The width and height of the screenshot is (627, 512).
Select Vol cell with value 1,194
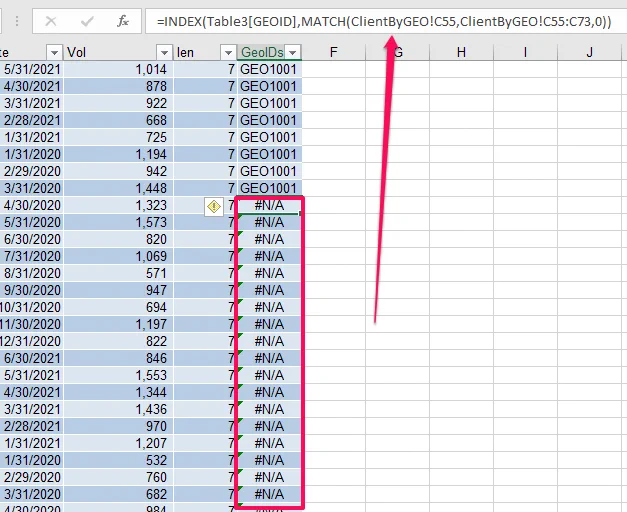point(118,154)
